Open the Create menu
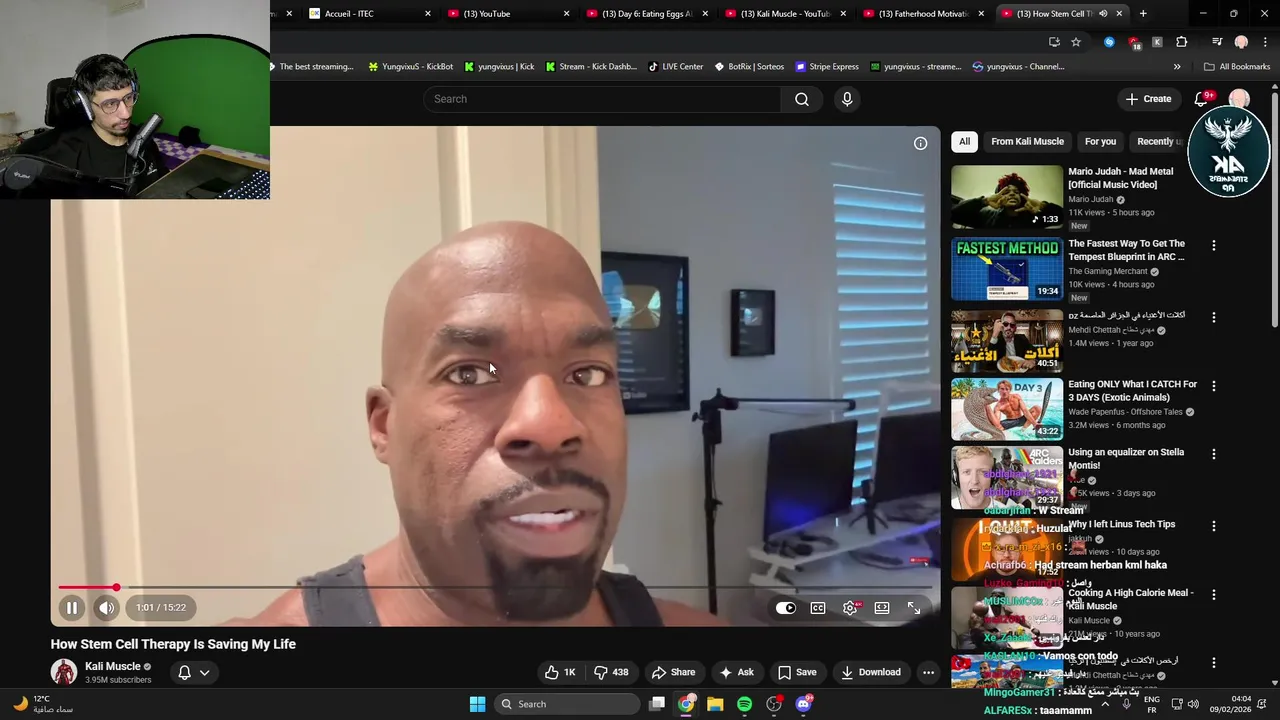 click(1148, 99)
